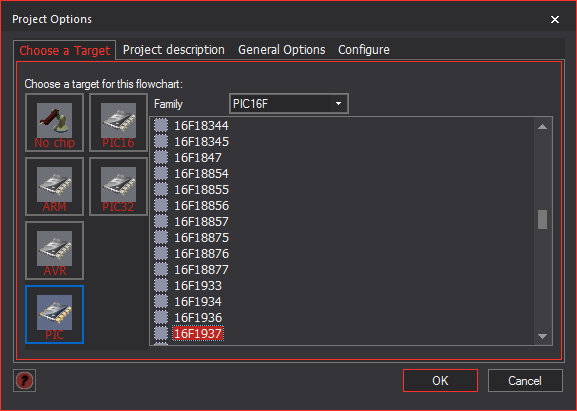Select 16F1847 from the device list
This screenshot has width=577, height=411.
pos(198,157)
